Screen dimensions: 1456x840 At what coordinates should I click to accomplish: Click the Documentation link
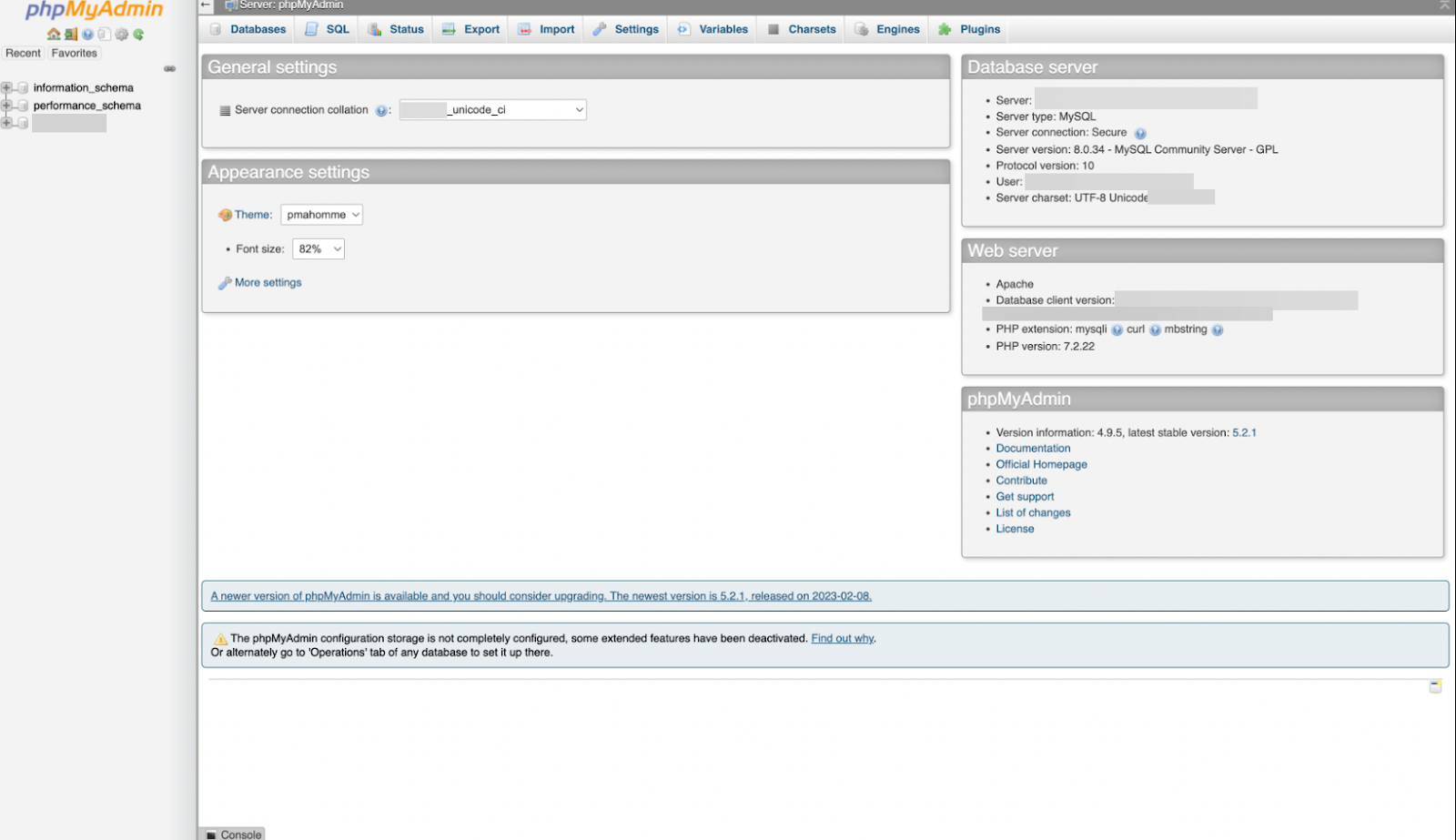click(1033, 449)
